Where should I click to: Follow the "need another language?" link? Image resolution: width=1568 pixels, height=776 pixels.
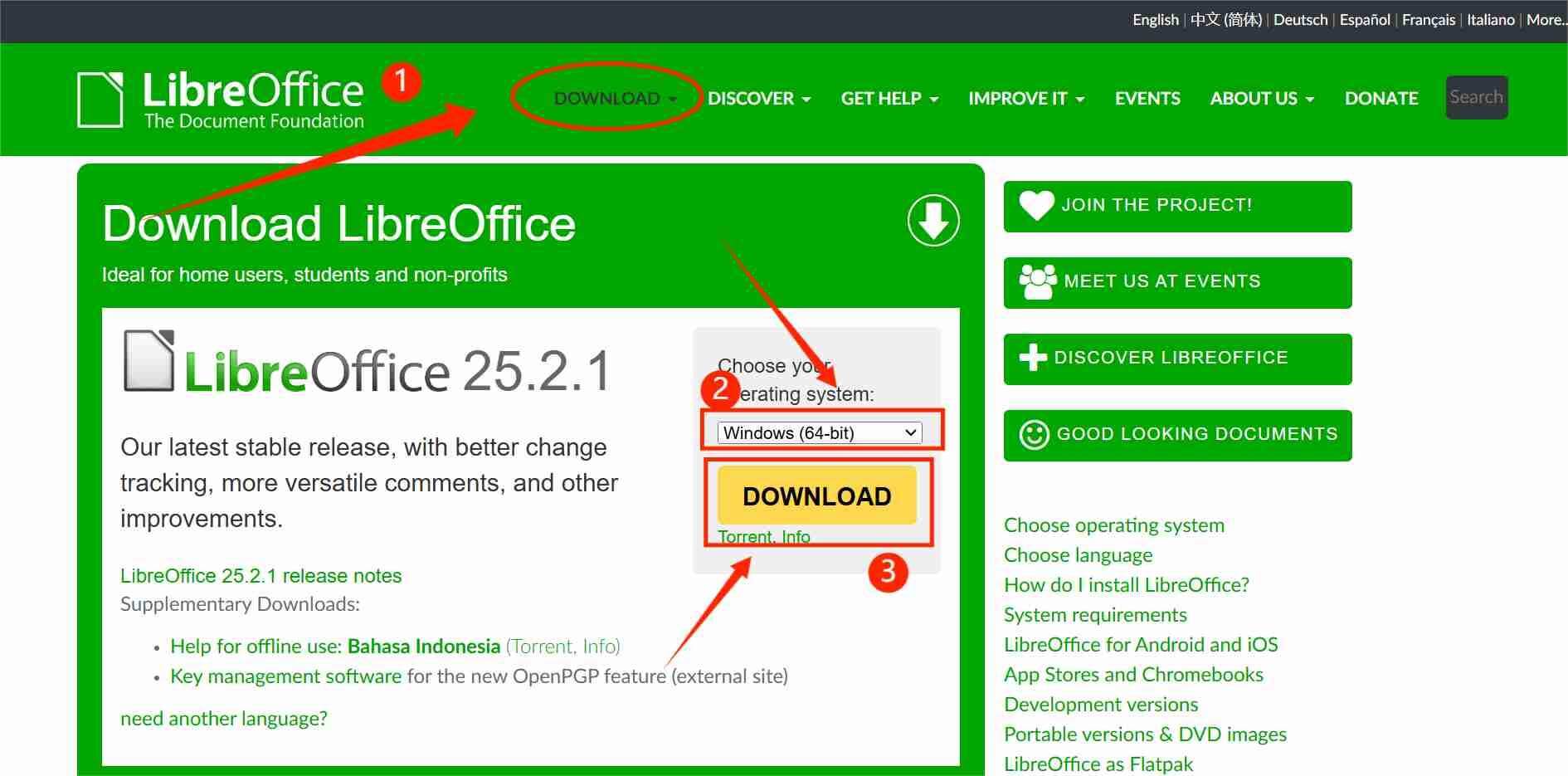point(224,718)
